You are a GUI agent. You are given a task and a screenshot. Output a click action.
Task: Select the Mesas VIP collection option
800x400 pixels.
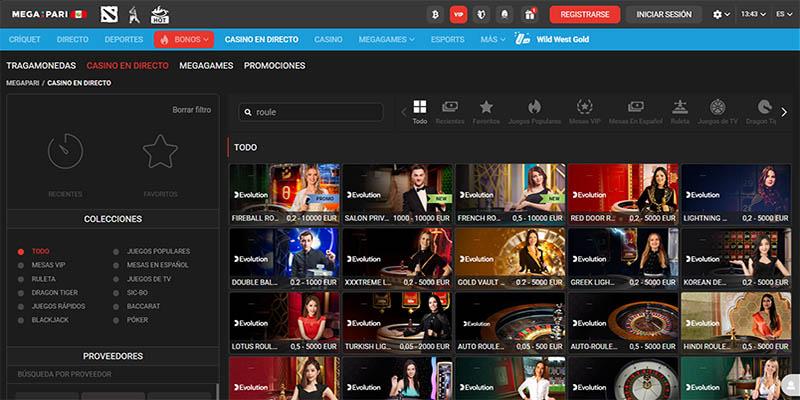(42, 265)
